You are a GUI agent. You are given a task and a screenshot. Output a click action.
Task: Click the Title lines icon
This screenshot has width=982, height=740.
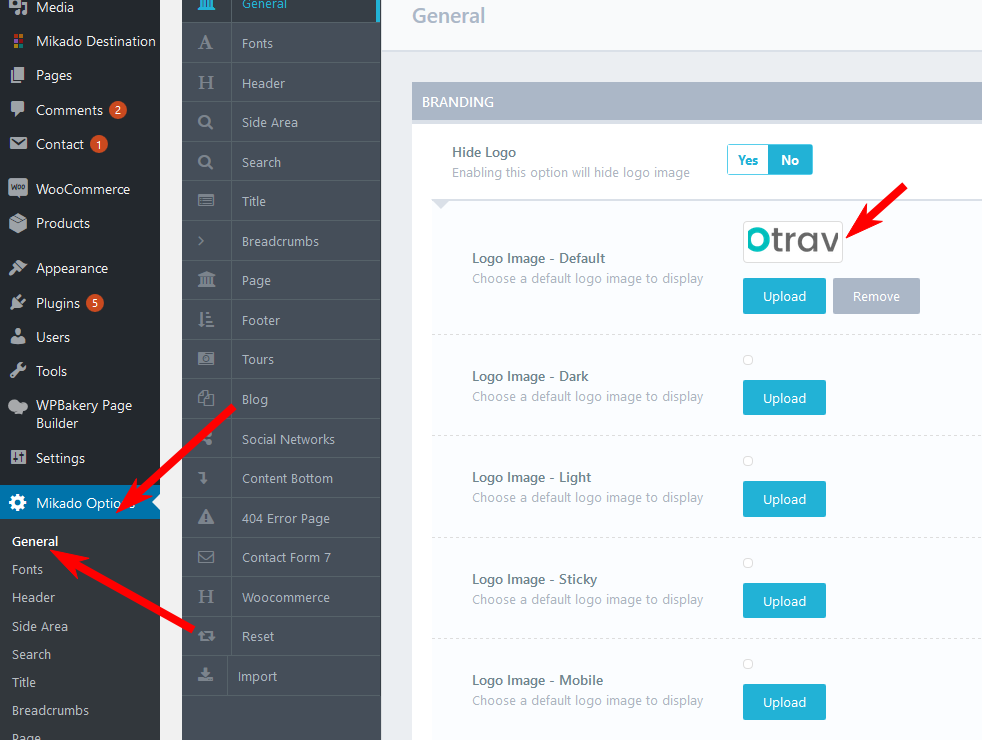click(206, 200)
